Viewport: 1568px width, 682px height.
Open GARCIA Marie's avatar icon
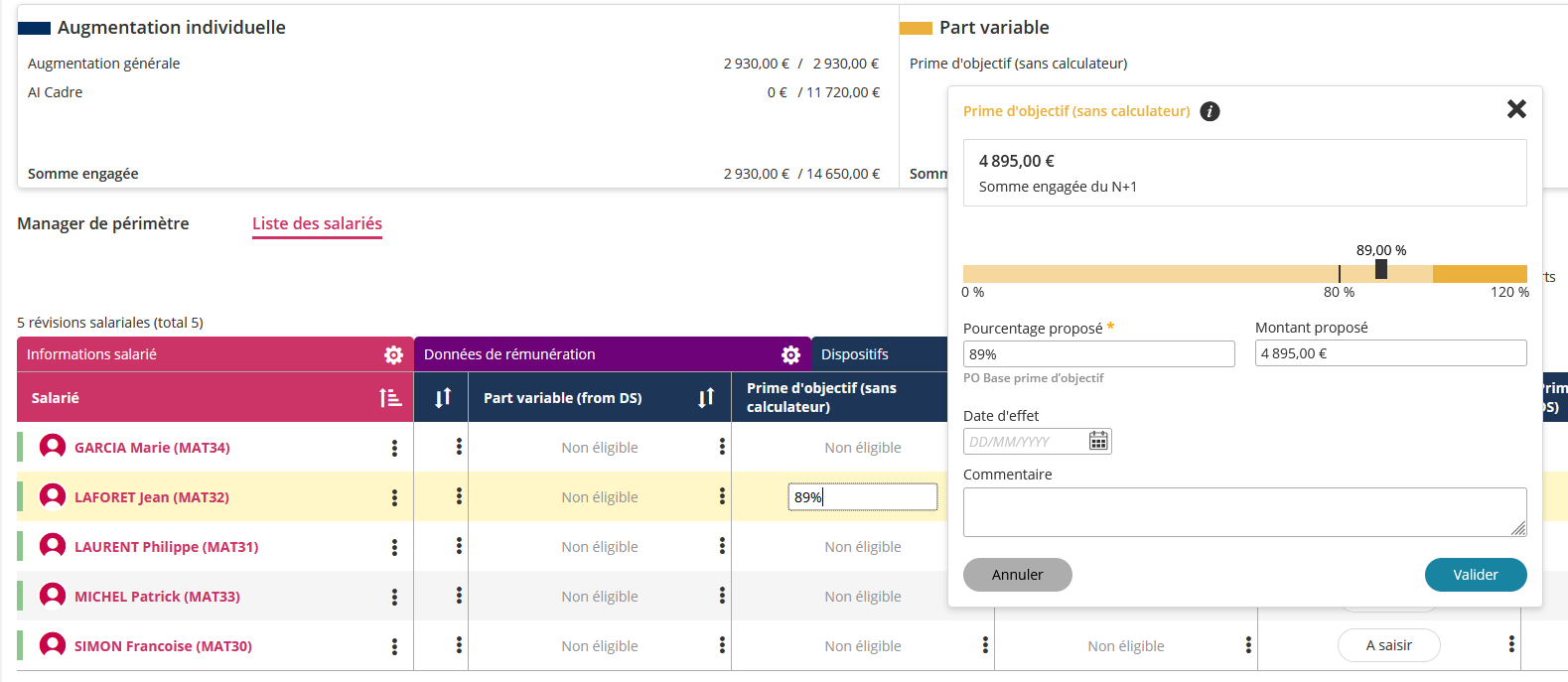tap(53, 447)
